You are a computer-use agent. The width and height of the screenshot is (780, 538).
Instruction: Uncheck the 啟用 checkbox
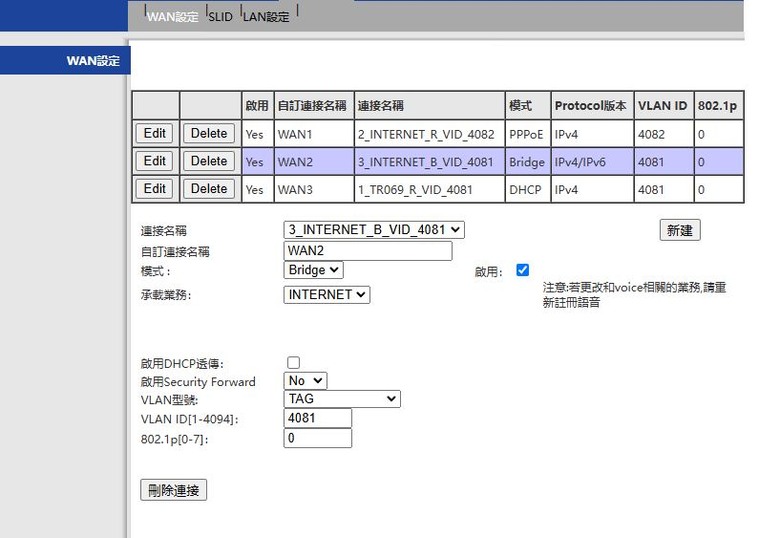point(522,270)
